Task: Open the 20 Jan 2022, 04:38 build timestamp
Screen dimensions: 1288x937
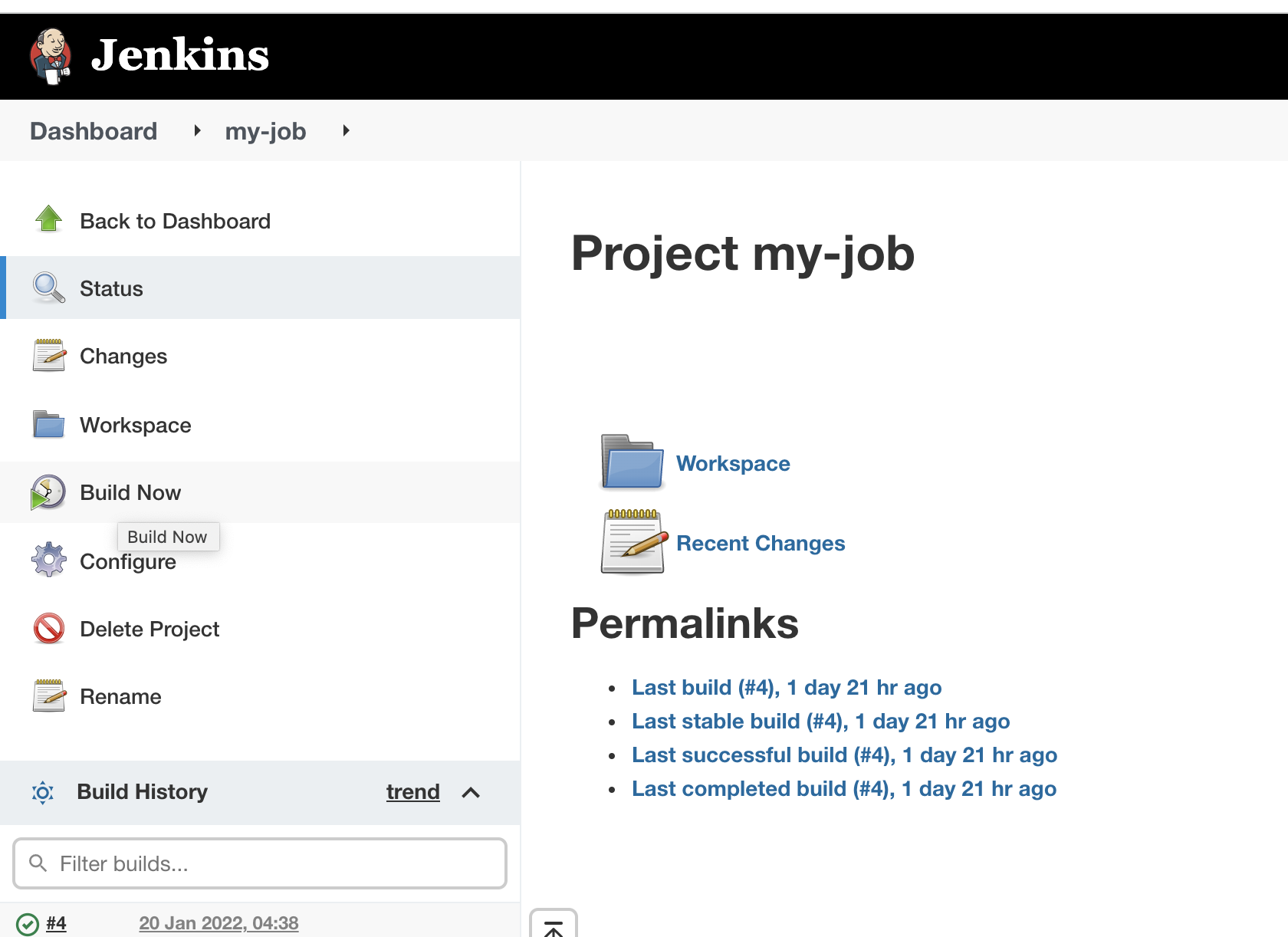Action: point(219,923)
